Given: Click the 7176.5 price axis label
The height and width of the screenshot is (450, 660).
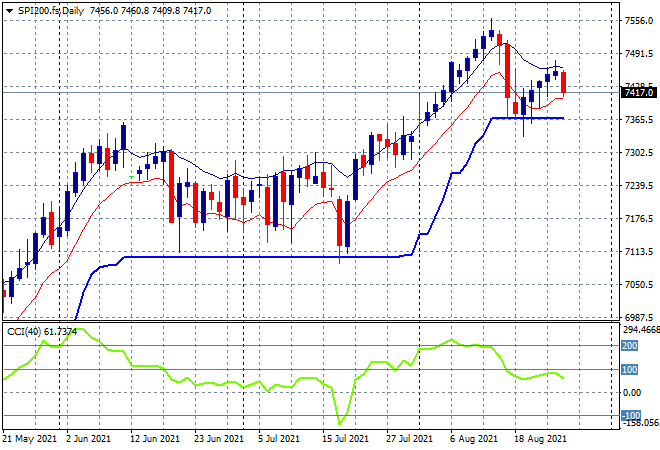Looking at the screenshot, I should [639, 218].
